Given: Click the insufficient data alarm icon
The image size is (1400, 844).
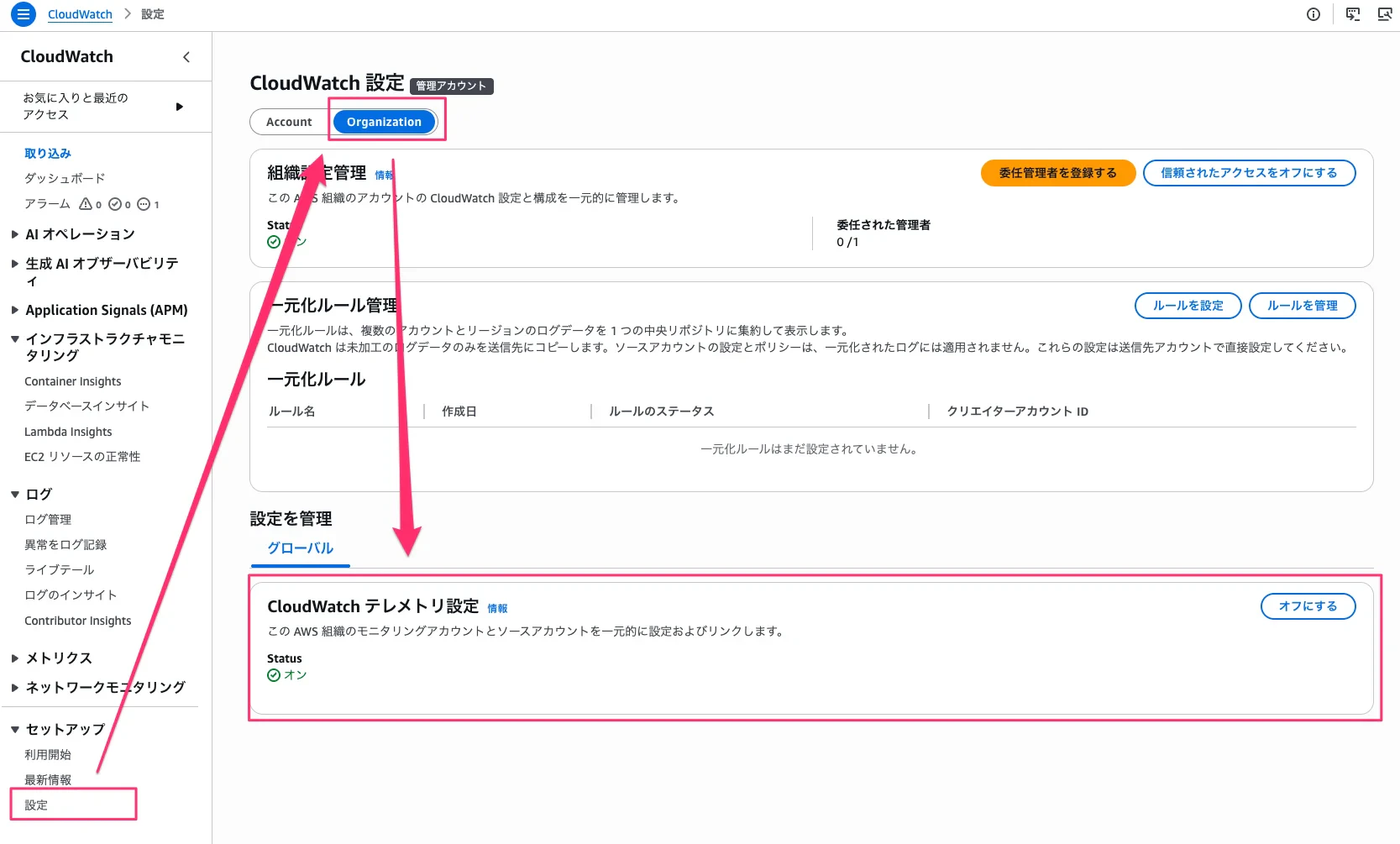Looking at the screenshot, I should tap(144, 204).
